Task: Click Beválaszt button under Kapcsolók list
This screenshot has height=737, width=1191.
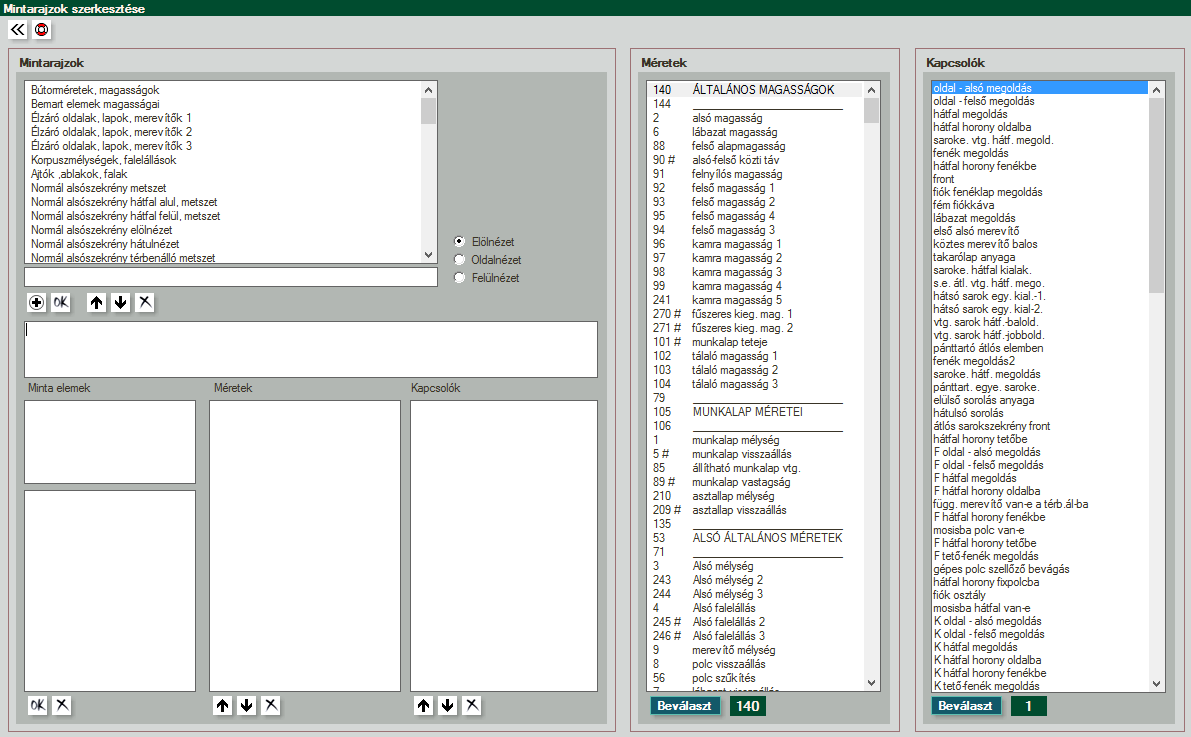Action: [967, 706]
